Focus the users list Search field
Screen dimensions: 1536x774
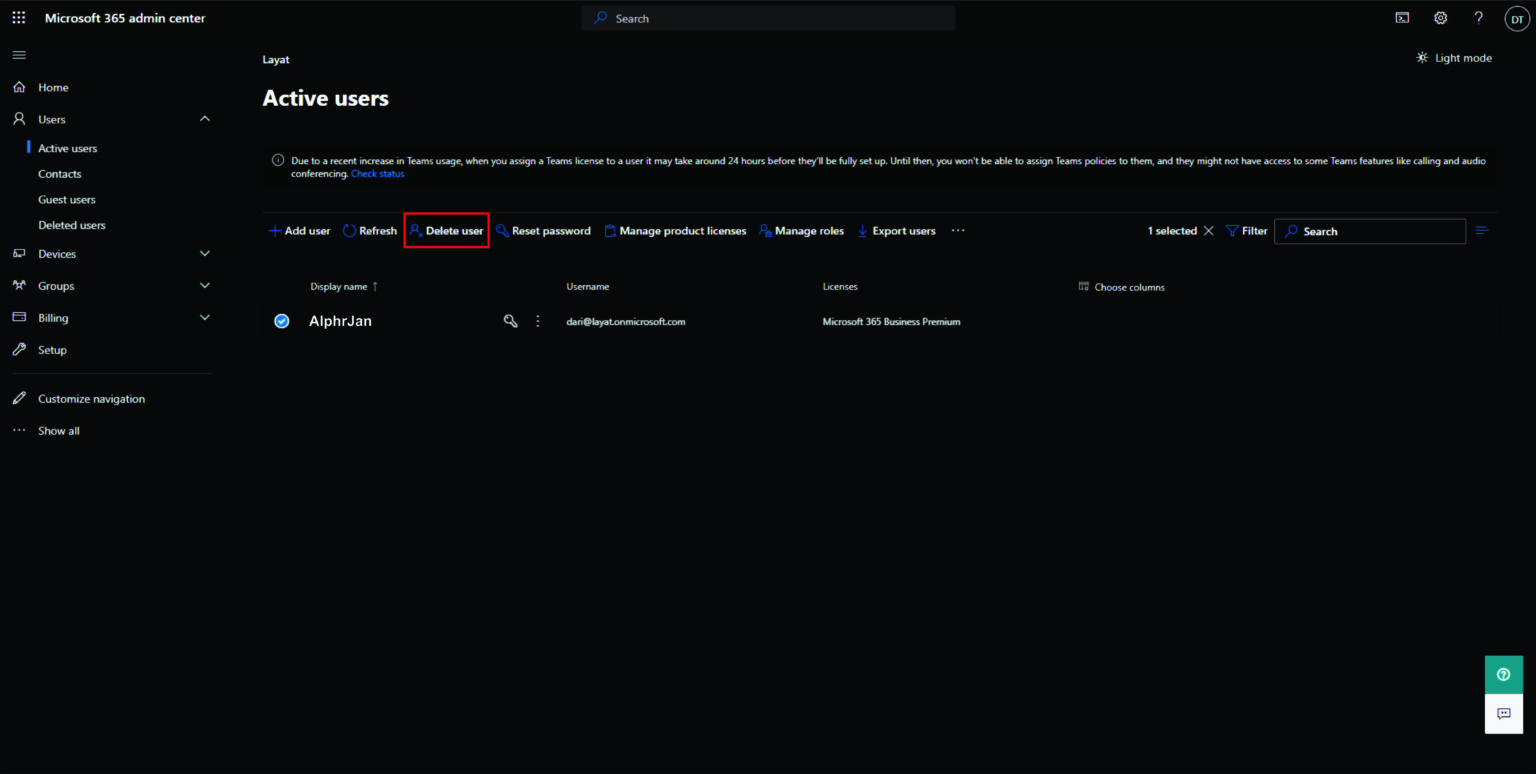(x=1370, y=231)
